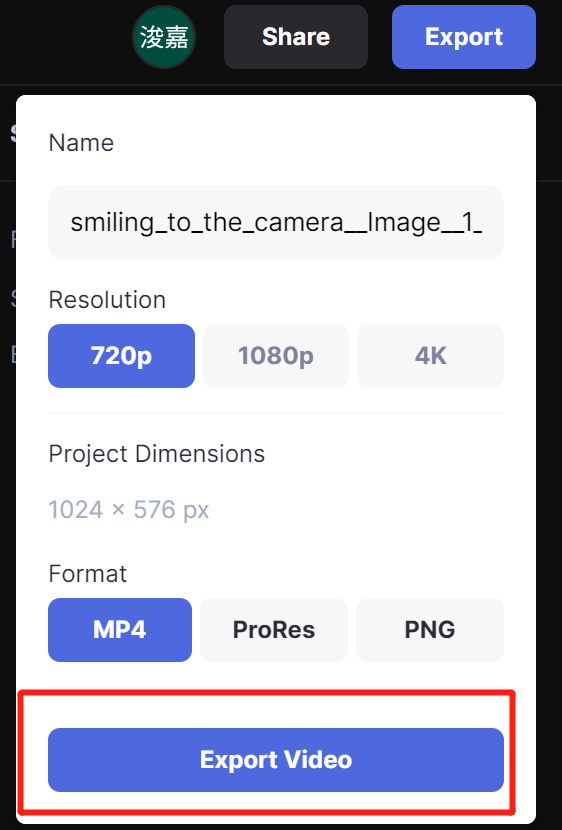Click the smiling_to_the_camera filename text

[x=276, y=222]
